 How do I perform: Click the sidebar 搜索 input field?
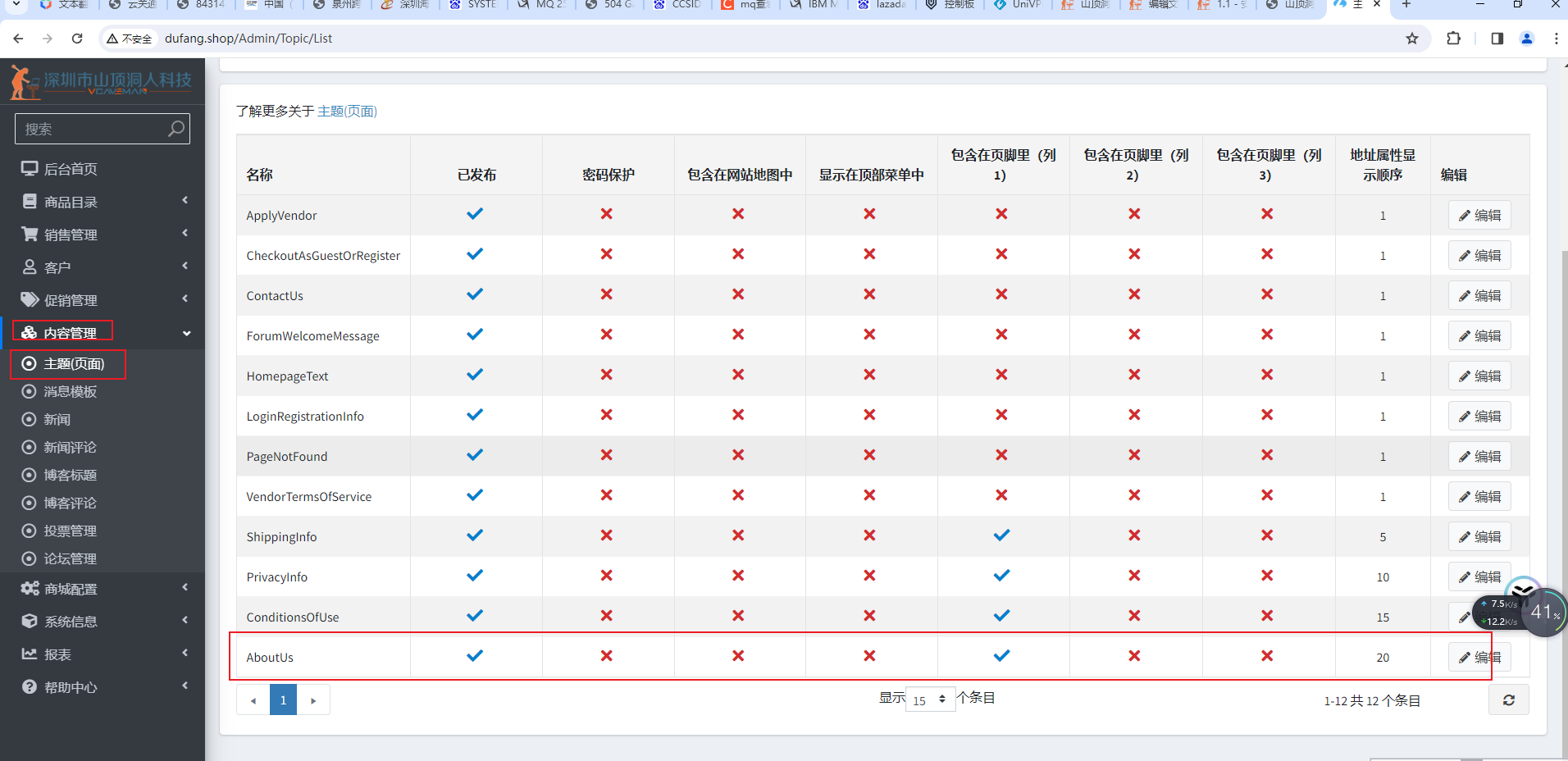92,129
